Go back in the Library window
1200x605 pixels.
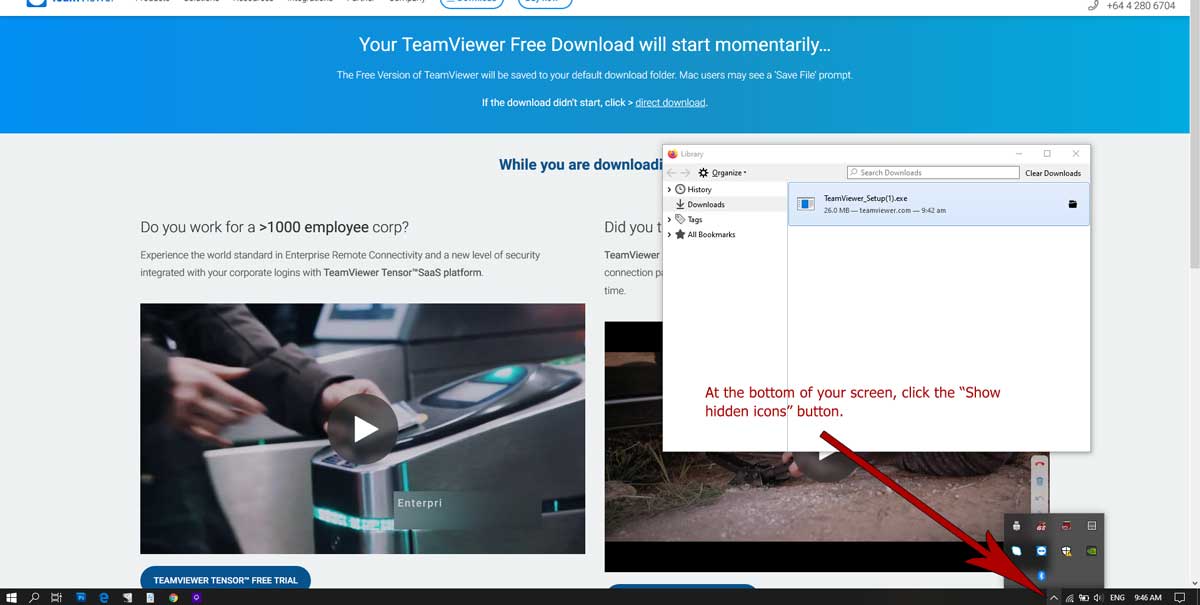672,173
